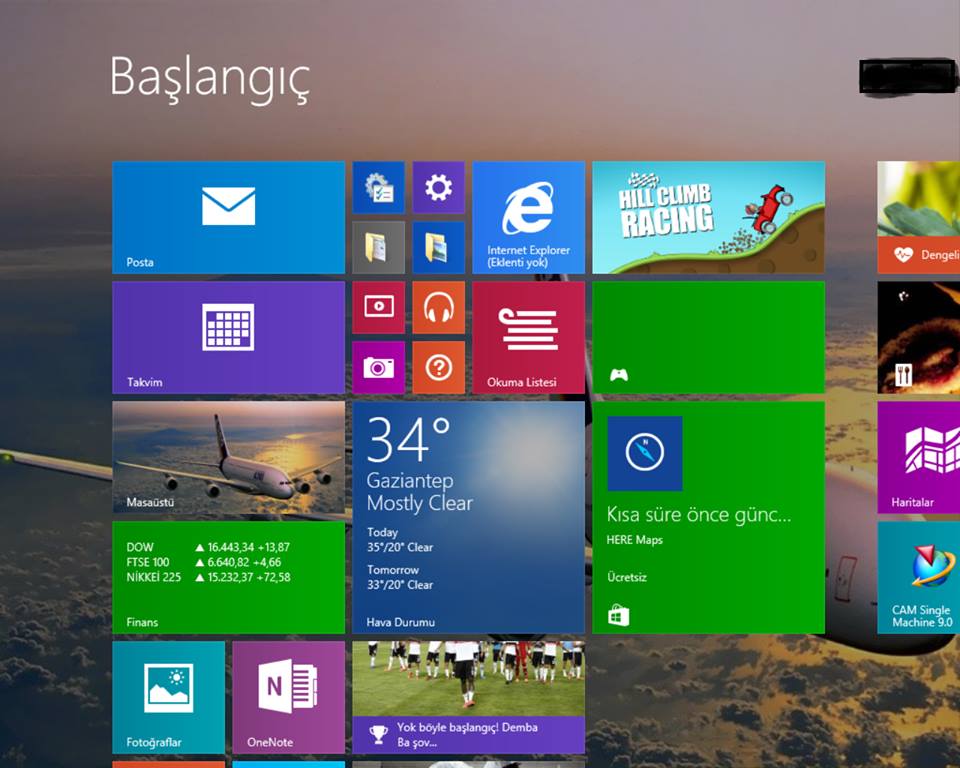The width and height of the screenshot is (960, 768).
Task: Open the Posta mail tile
Action: [228, 217]
